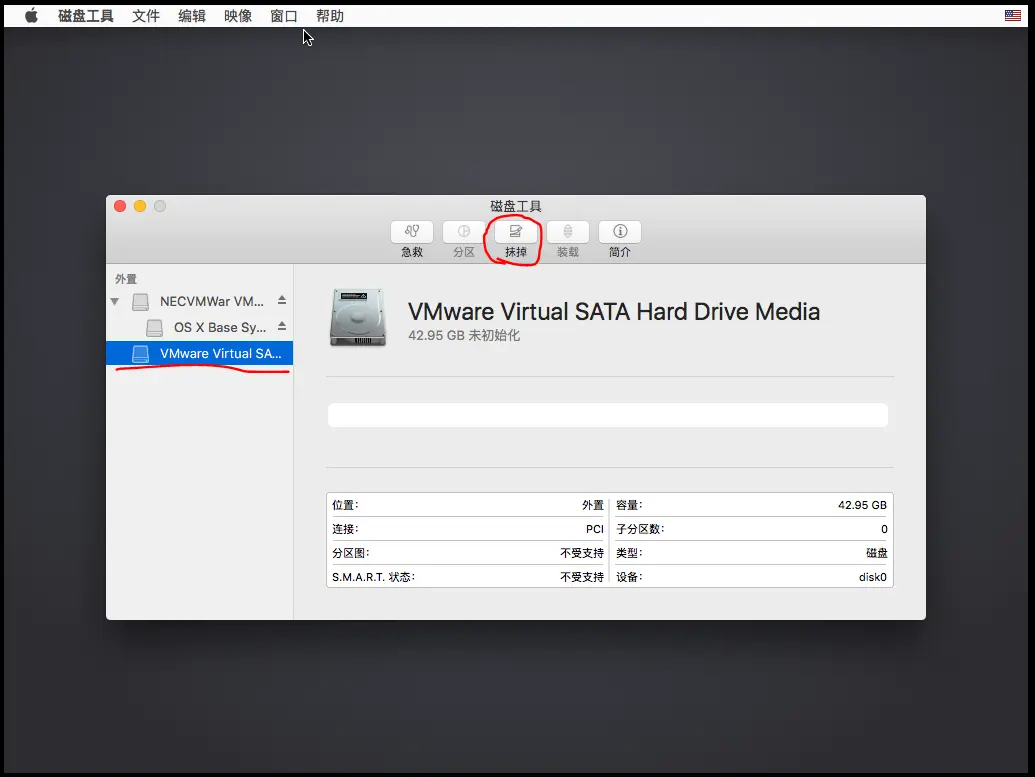Minimize the 磁盘工具 window
1035x777 pixels.
140,206
